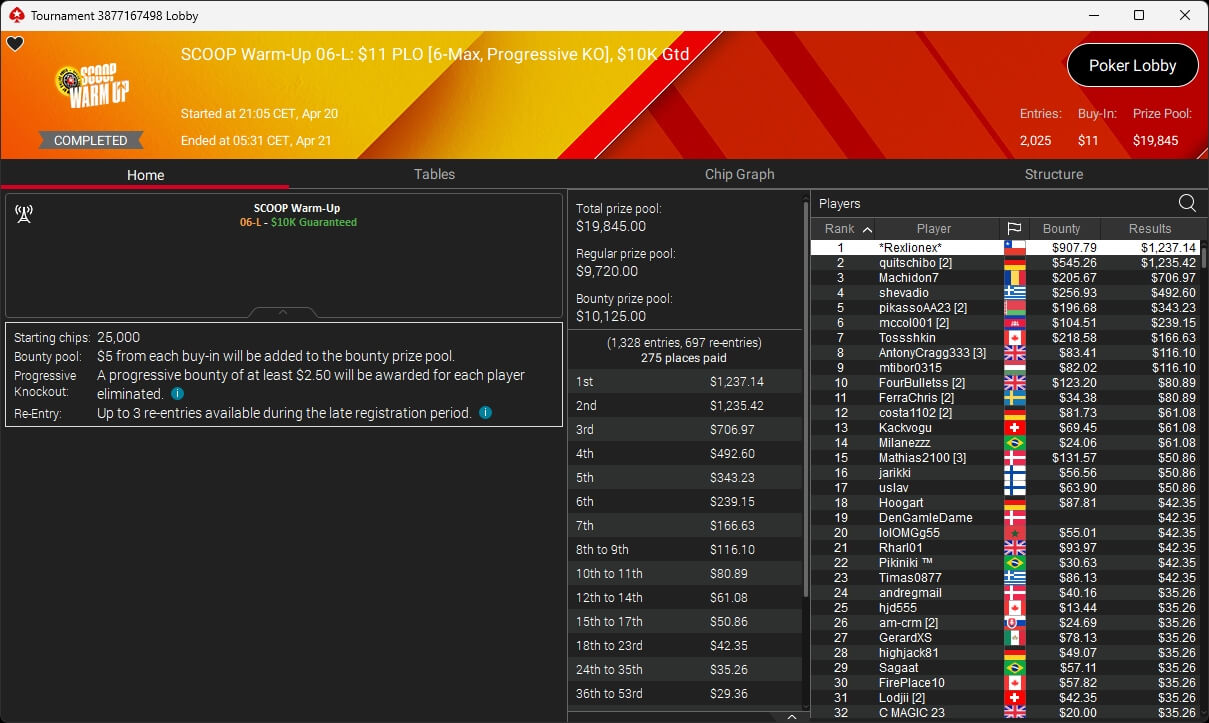Click the flag beside mccol001 [2]

[1014, 323]
